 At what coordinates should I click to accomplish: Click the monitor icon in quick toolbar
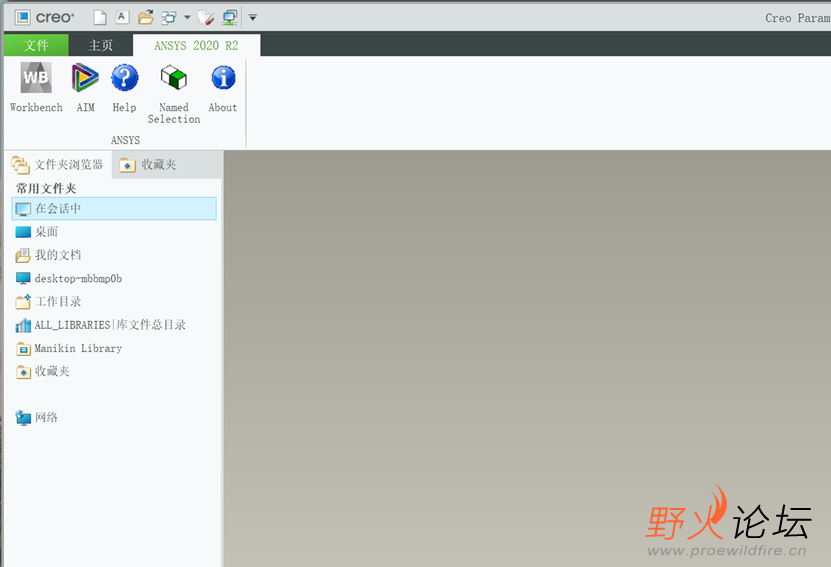point(230,17)
